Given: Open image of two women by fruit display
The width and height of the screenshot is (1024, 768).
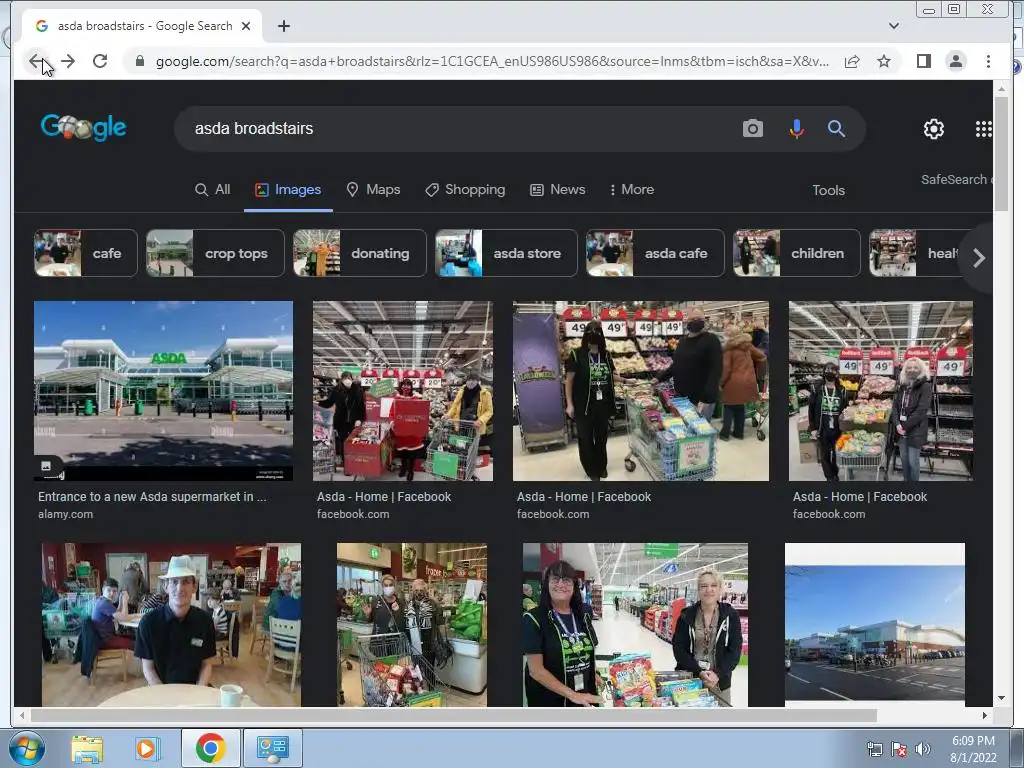Looking at the screenshot, I should pos(880,391).
